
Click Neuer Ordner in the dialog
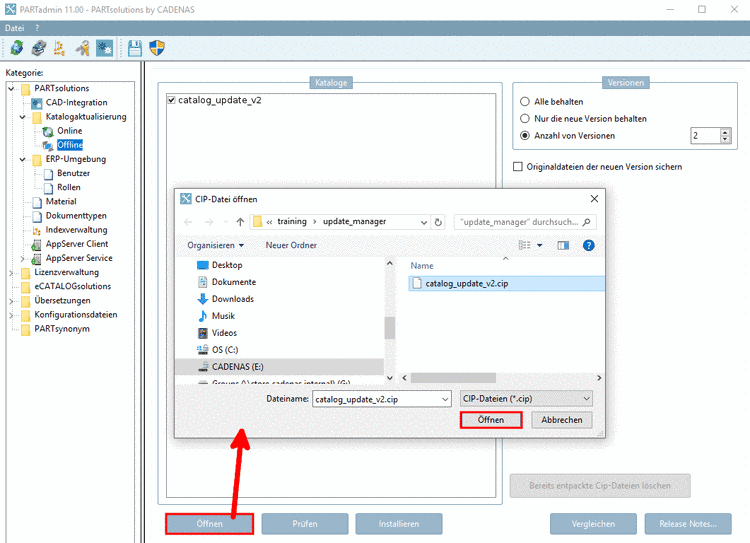click(x=291, y=245)
